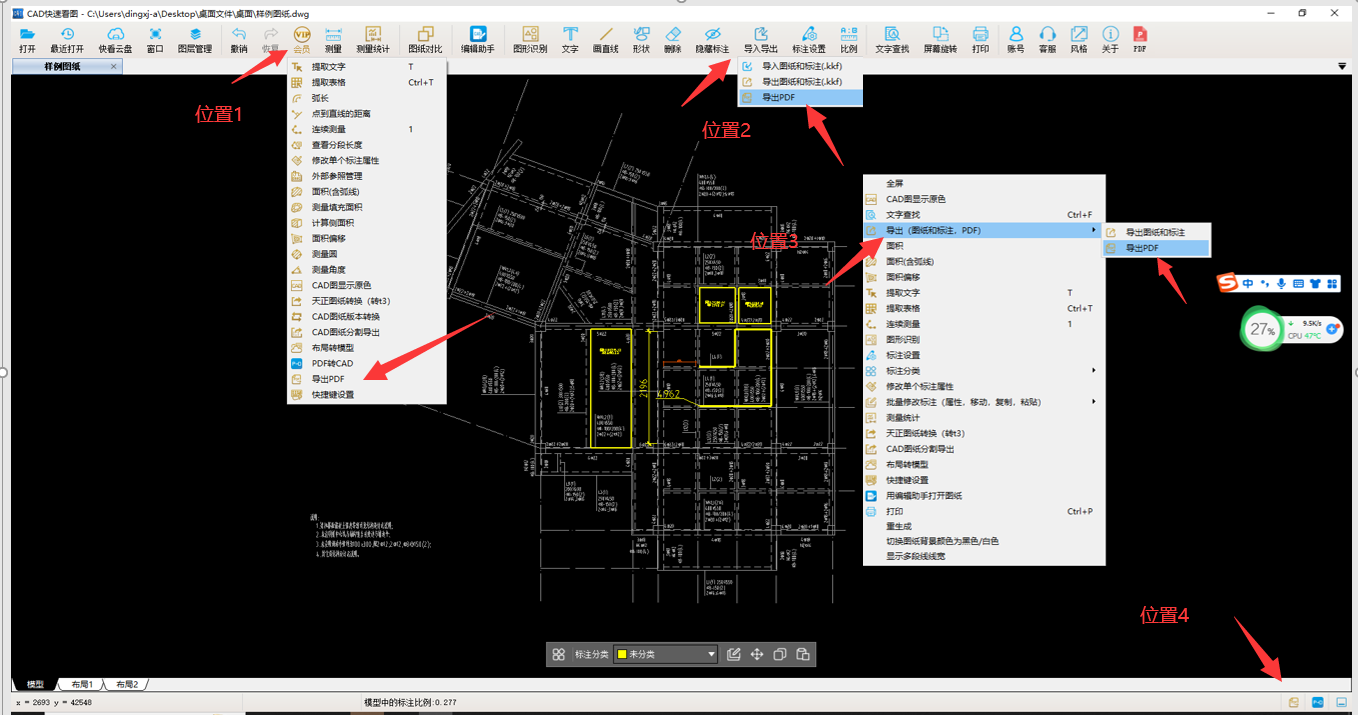Open the 图层管理 layer manager tool
This screenshot has height=715, width=1358.
click(x=194, y=40)
